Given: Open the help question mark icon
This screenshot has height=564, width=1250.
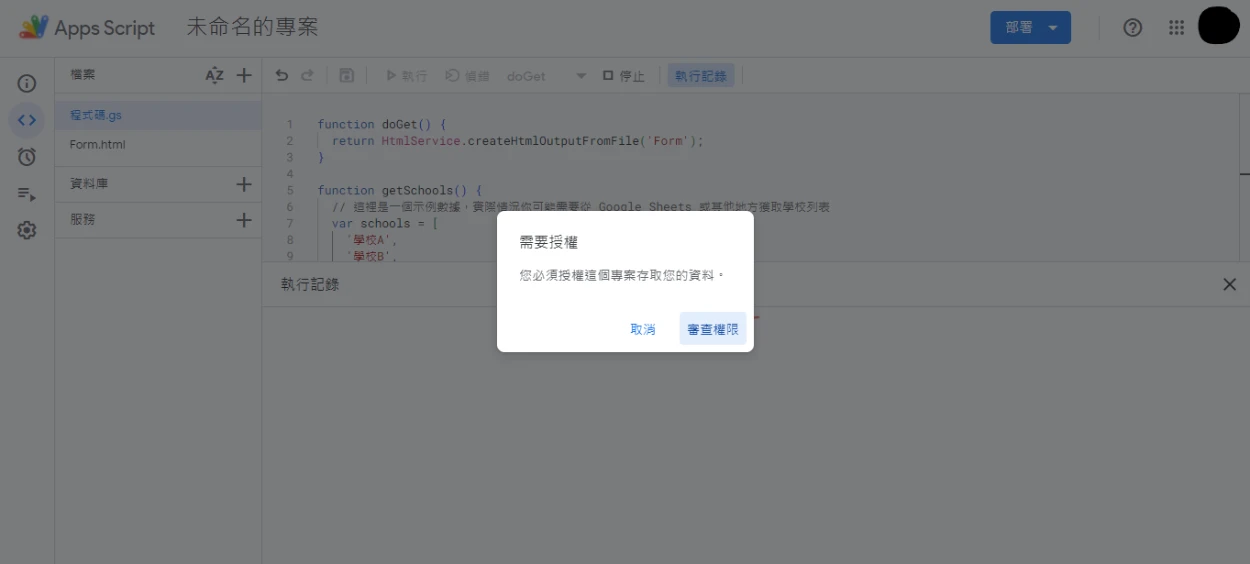Looking at the screenshot, I should click(x=1132, y=28).
